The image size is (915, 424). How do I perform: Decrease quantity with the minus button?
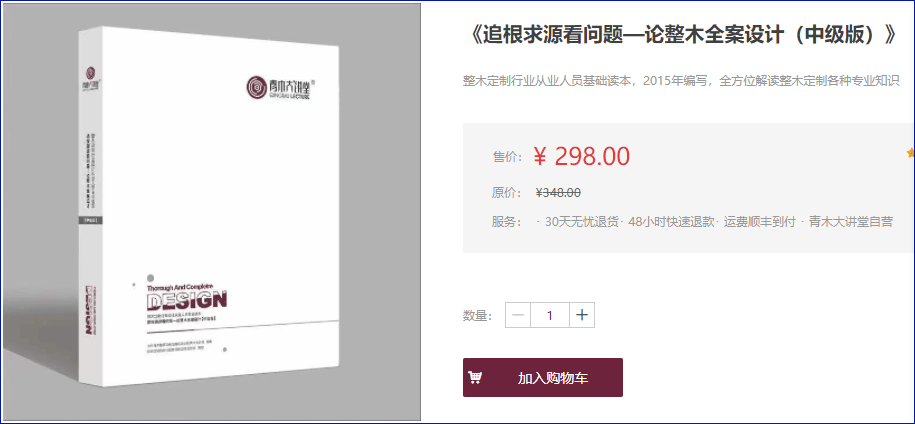(x=518, y=316)
